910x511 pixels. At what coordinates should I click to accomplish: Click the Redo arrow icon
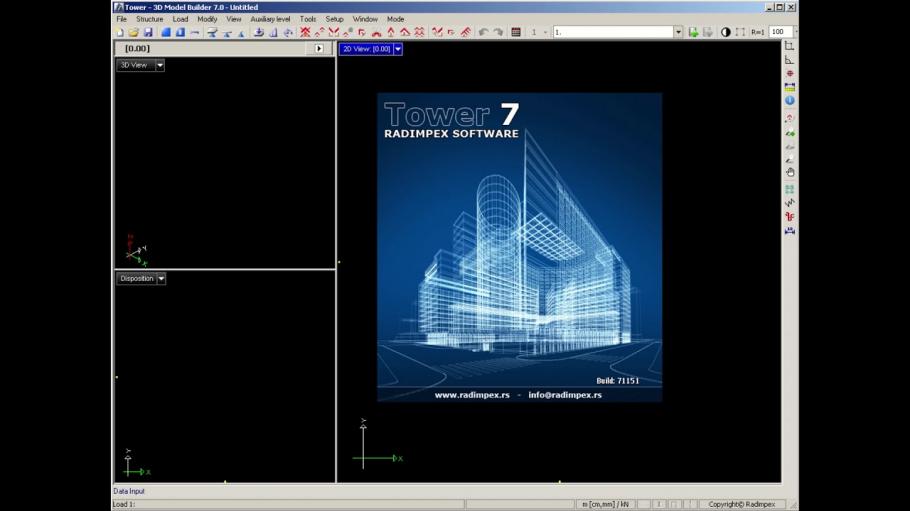pos(498,33)
